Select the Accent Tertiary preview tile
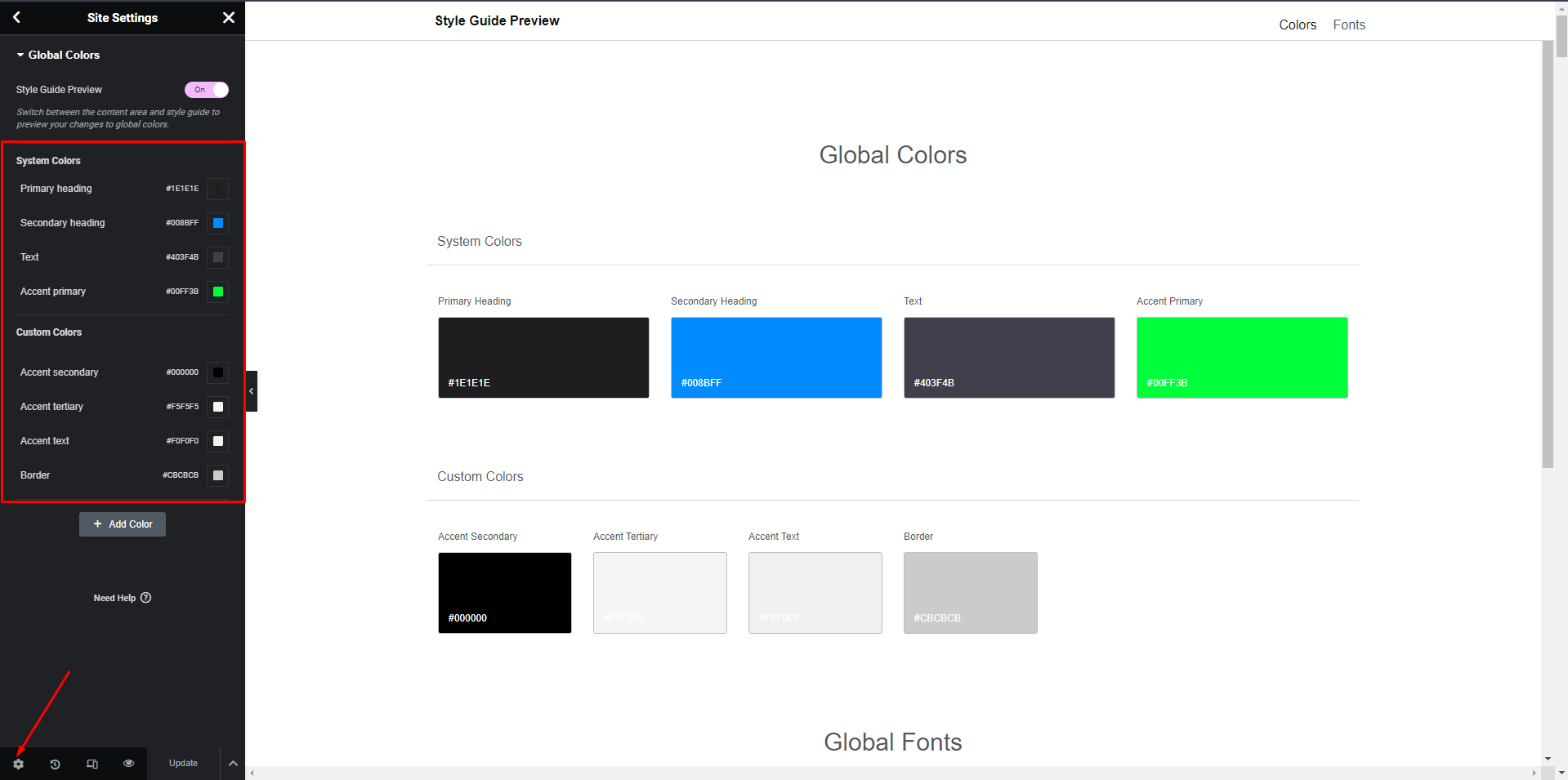 660,593
